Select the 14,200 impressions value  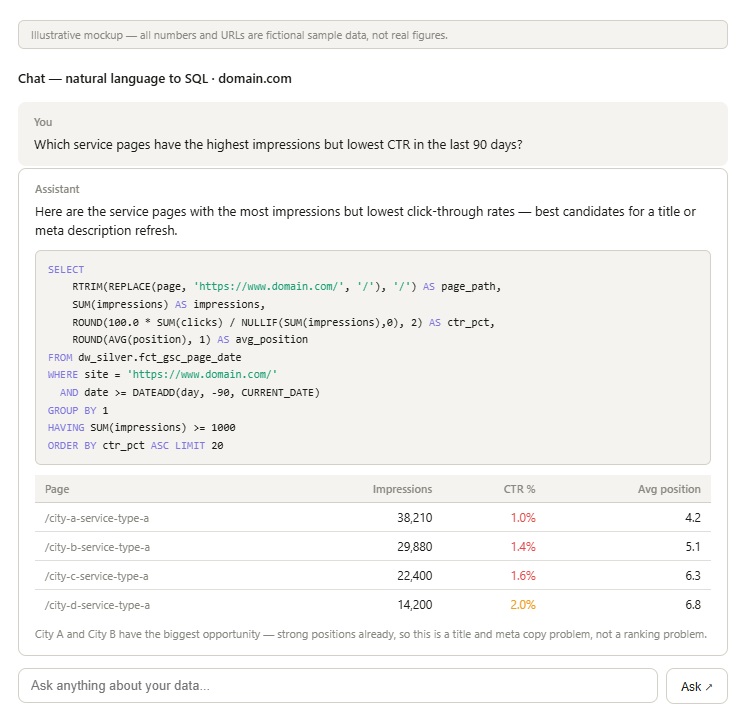(x=415, y=605)
